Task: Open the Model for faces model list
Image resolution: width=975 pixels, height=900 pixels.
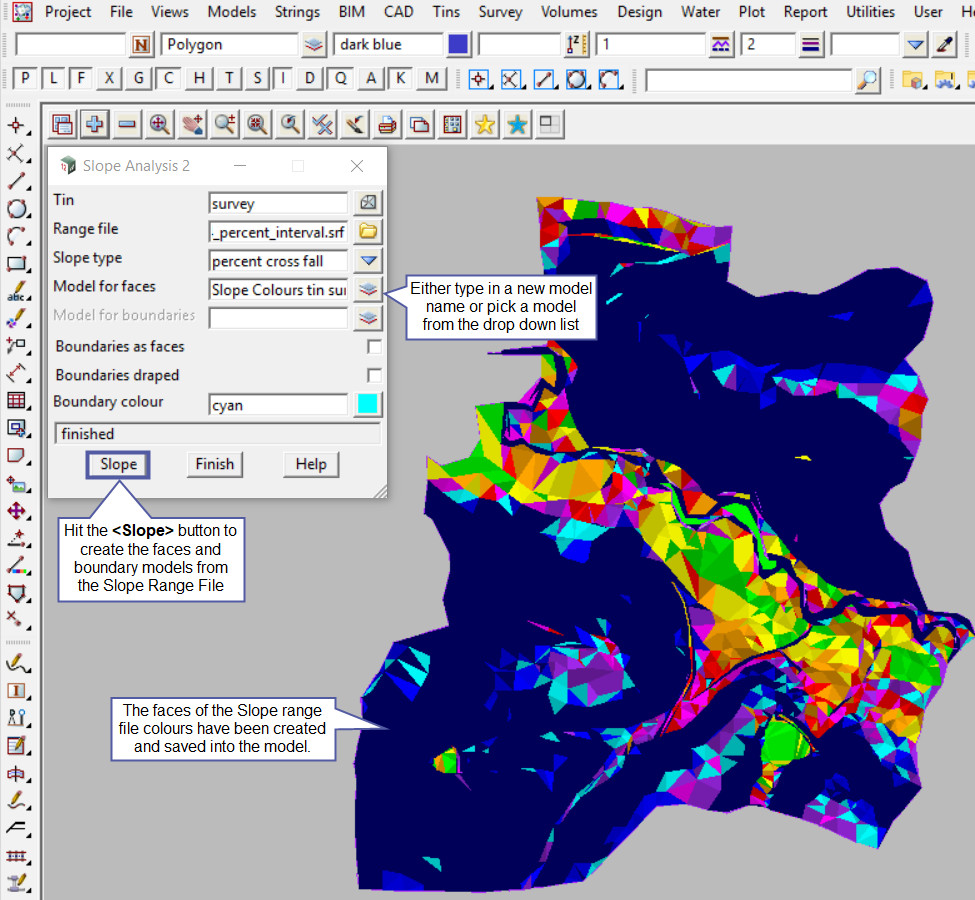Action: (368, 290)
